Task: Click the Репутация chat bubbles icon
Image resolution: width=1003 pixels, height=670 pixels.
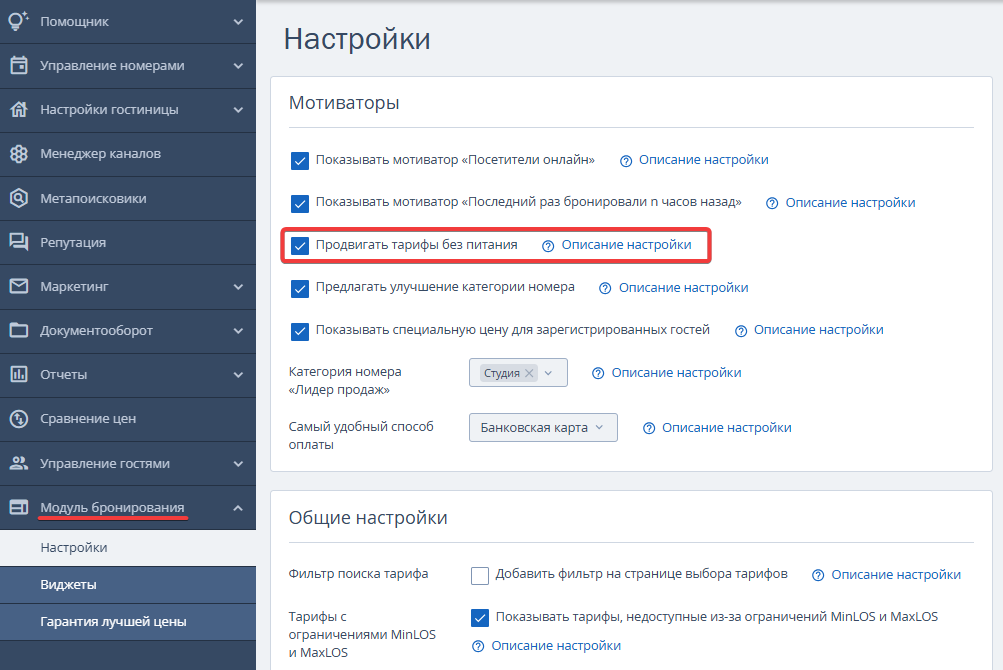Action: click(x=19, y=242)
